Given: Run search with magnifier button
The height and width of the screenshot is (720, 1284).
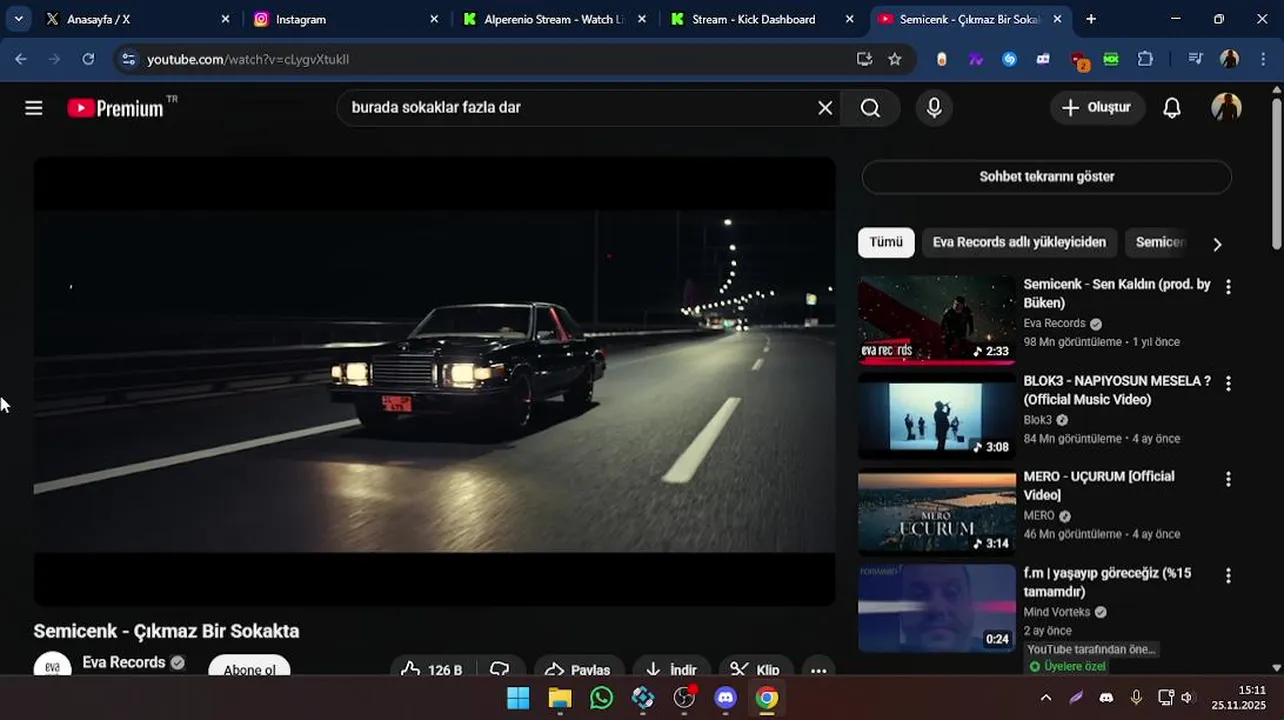Looking at the screenshot, I should 870,108.
